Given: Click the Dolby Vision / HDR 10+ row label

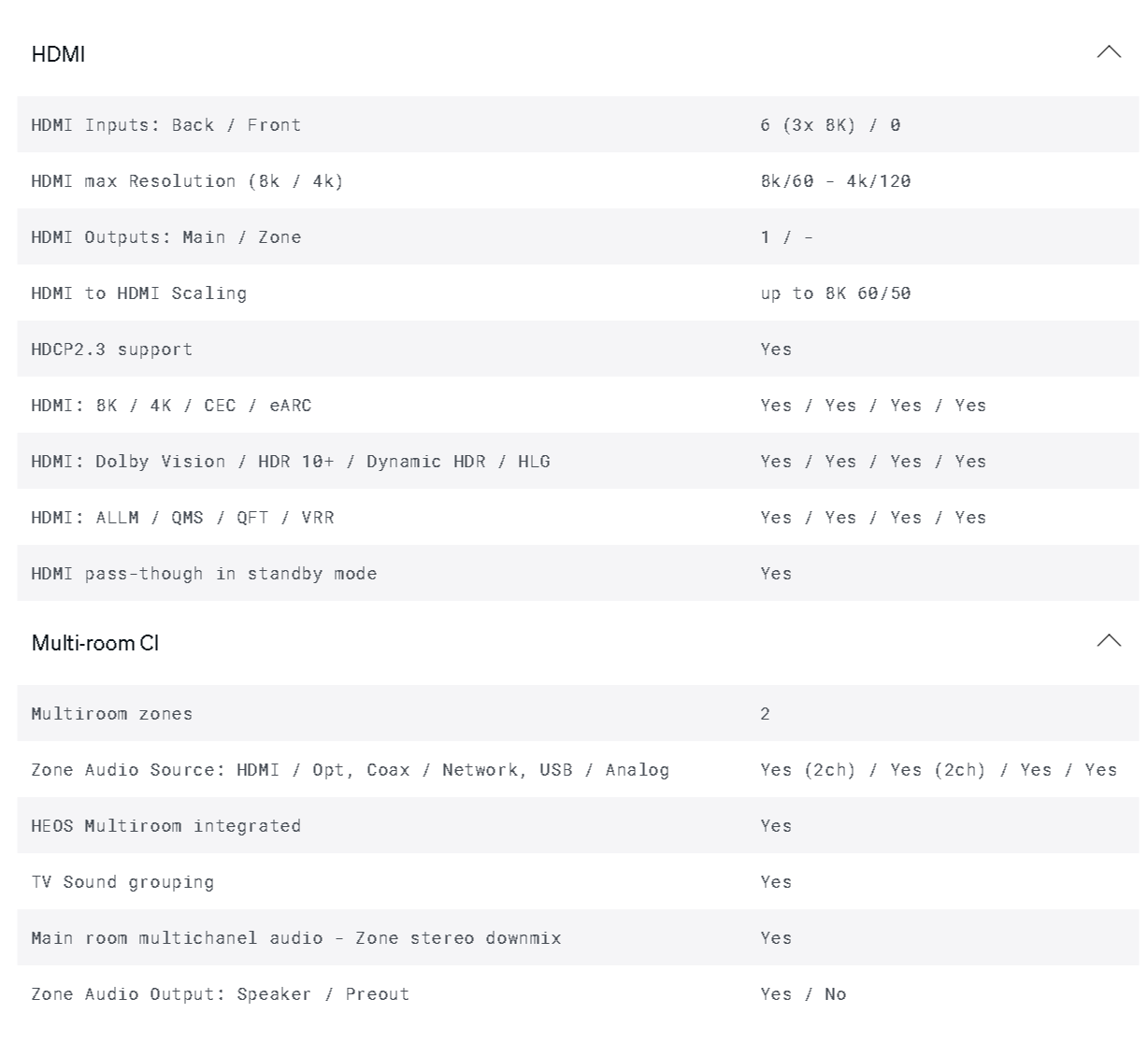Looking at the screenshot, I should [x=291, y=462].
